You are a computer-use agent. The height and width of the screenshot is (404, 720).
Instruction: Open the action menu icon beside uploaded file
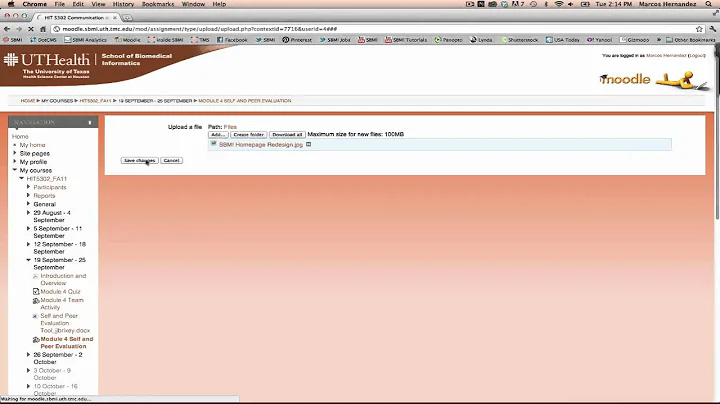coord(309,144)
